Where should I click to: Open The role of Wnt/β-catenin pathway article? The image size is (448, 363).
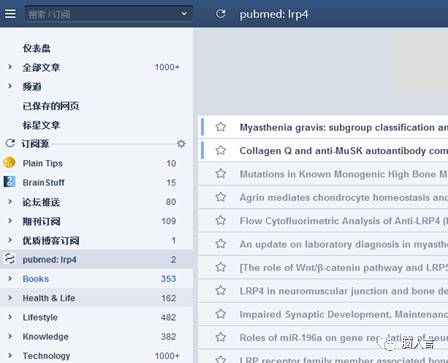pos(344,267)
